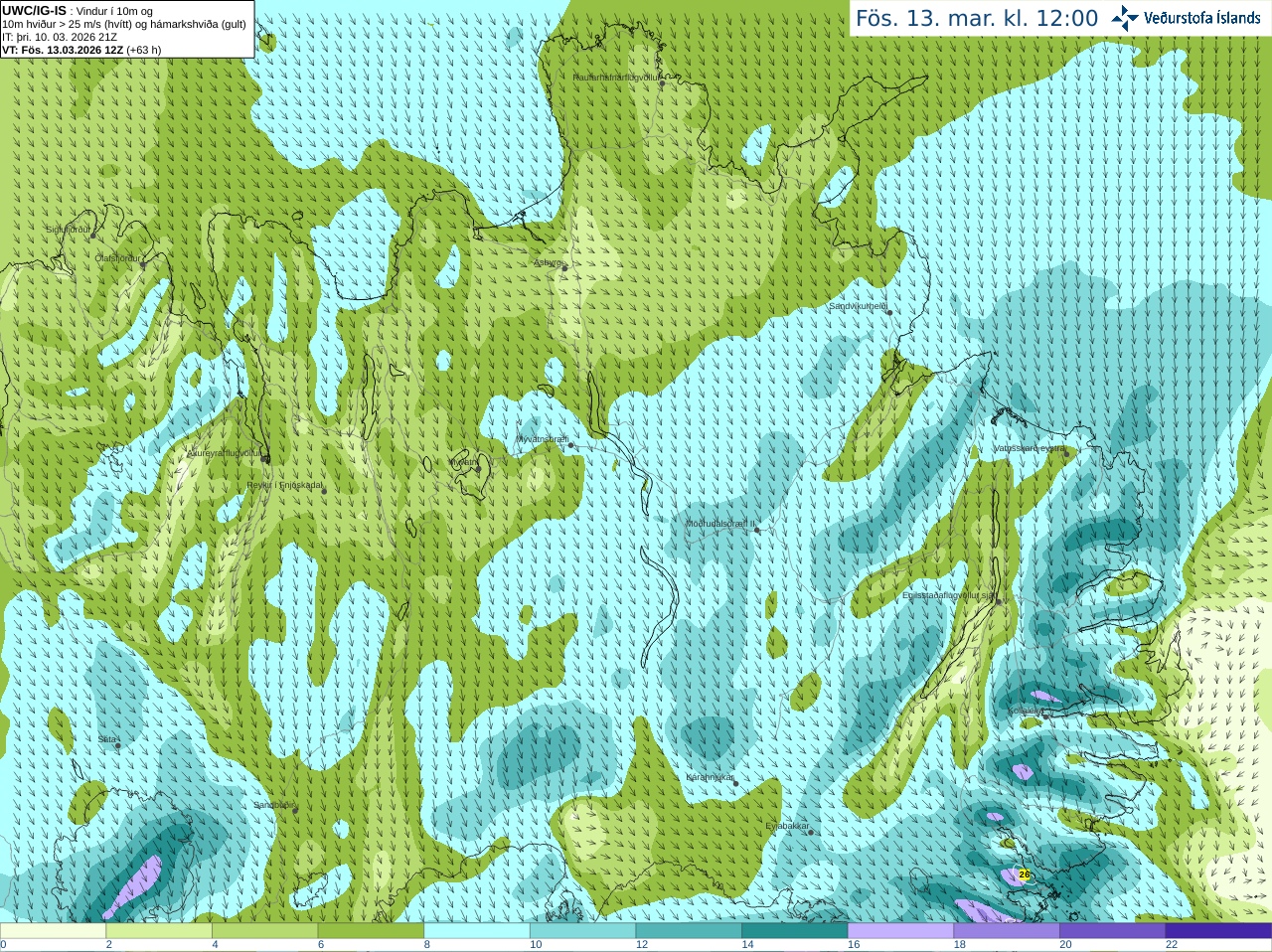Select the Eyjabakkar station dot
1272x952 pixels.
tap(811, 832)
